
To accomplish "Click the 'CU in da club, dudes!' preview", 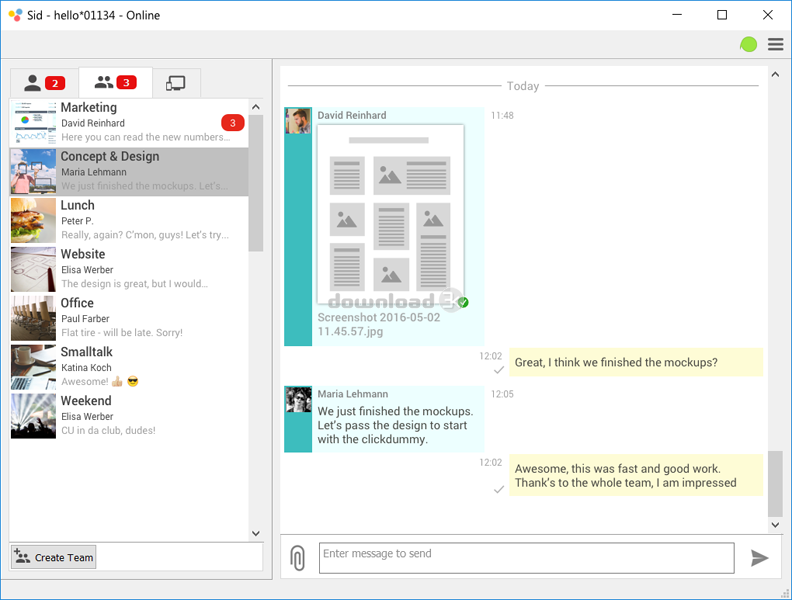I will (x=108, y=430).
